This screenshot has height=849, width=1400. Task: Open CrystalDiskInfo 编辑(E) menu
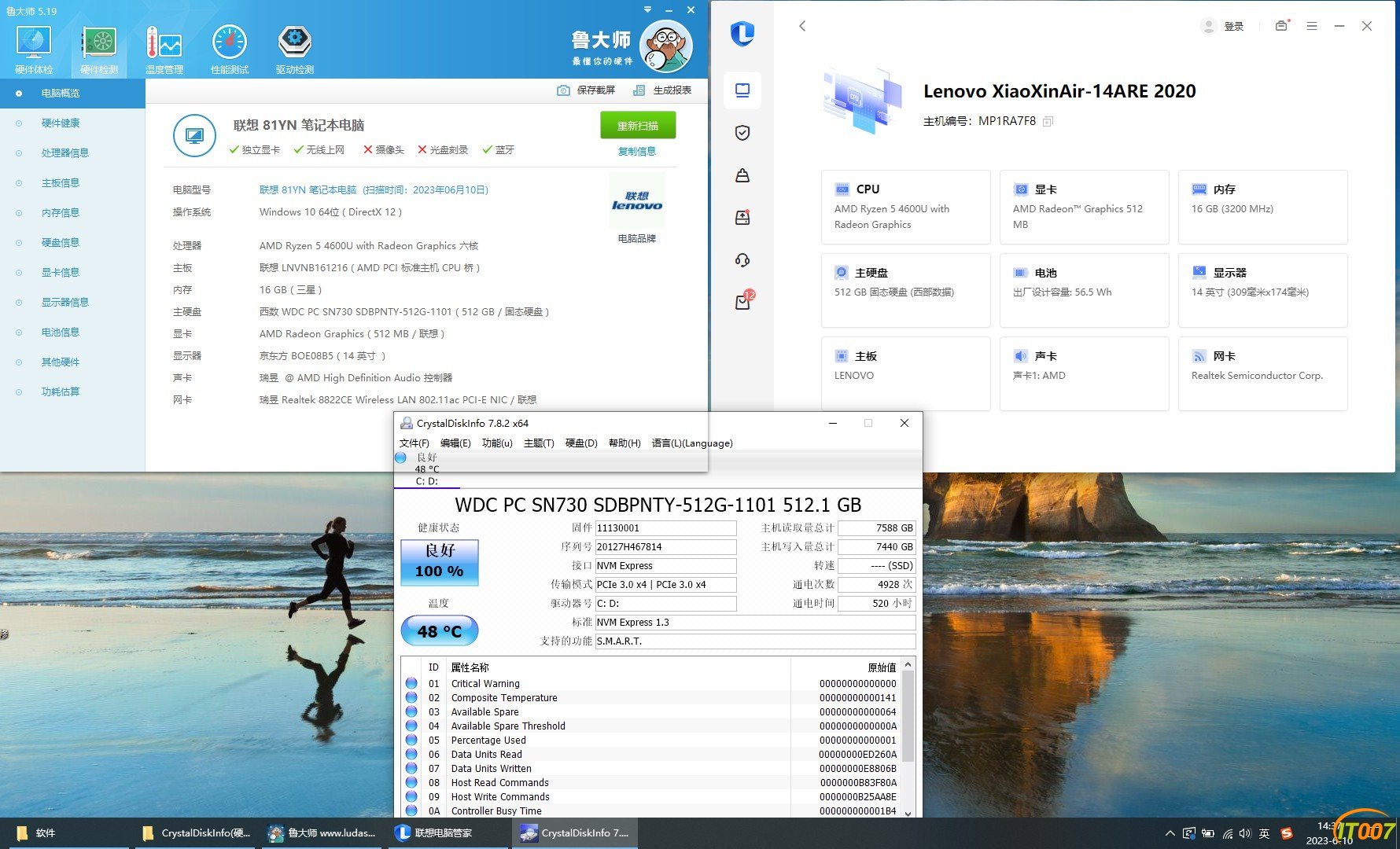coord(455,443)
